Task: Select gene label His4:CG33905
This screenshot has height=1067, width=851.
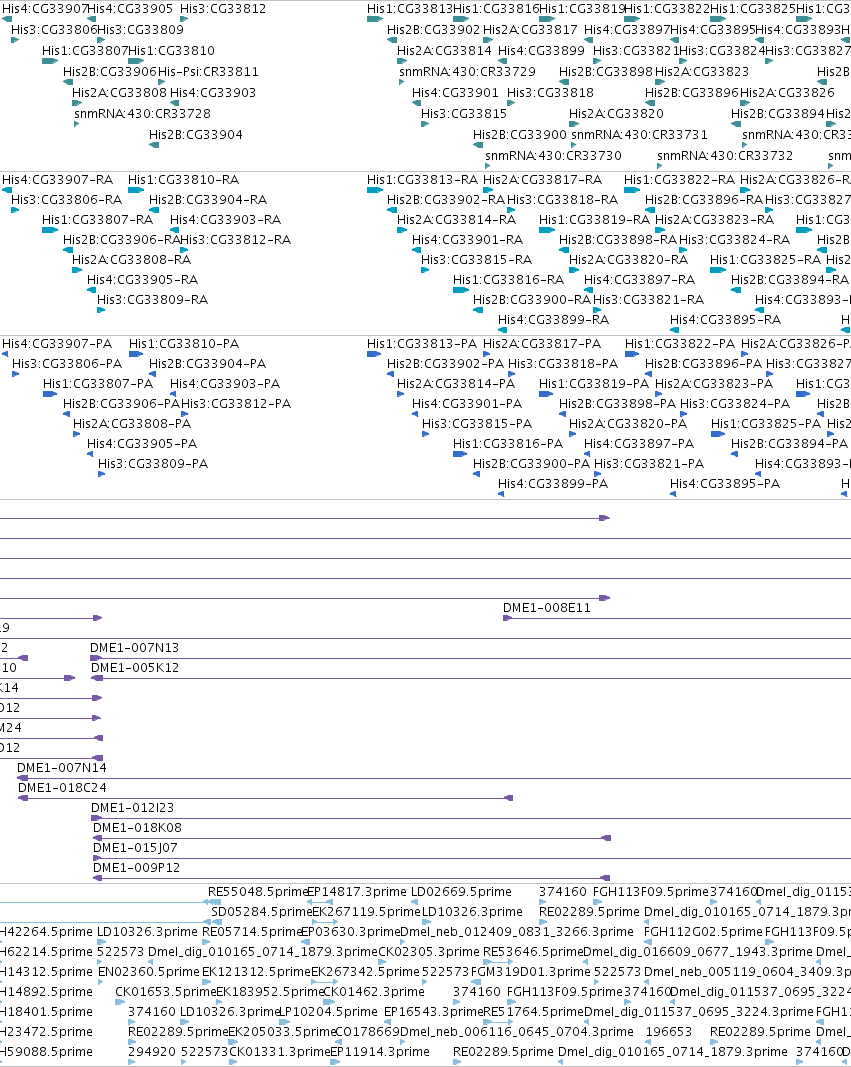Action: 131,9
